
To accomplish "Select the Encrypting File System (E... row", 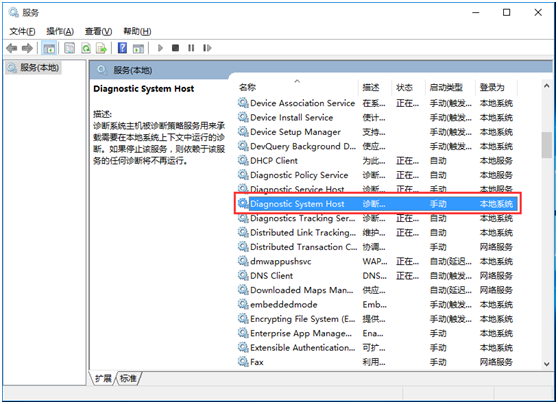I will (377, 319).
